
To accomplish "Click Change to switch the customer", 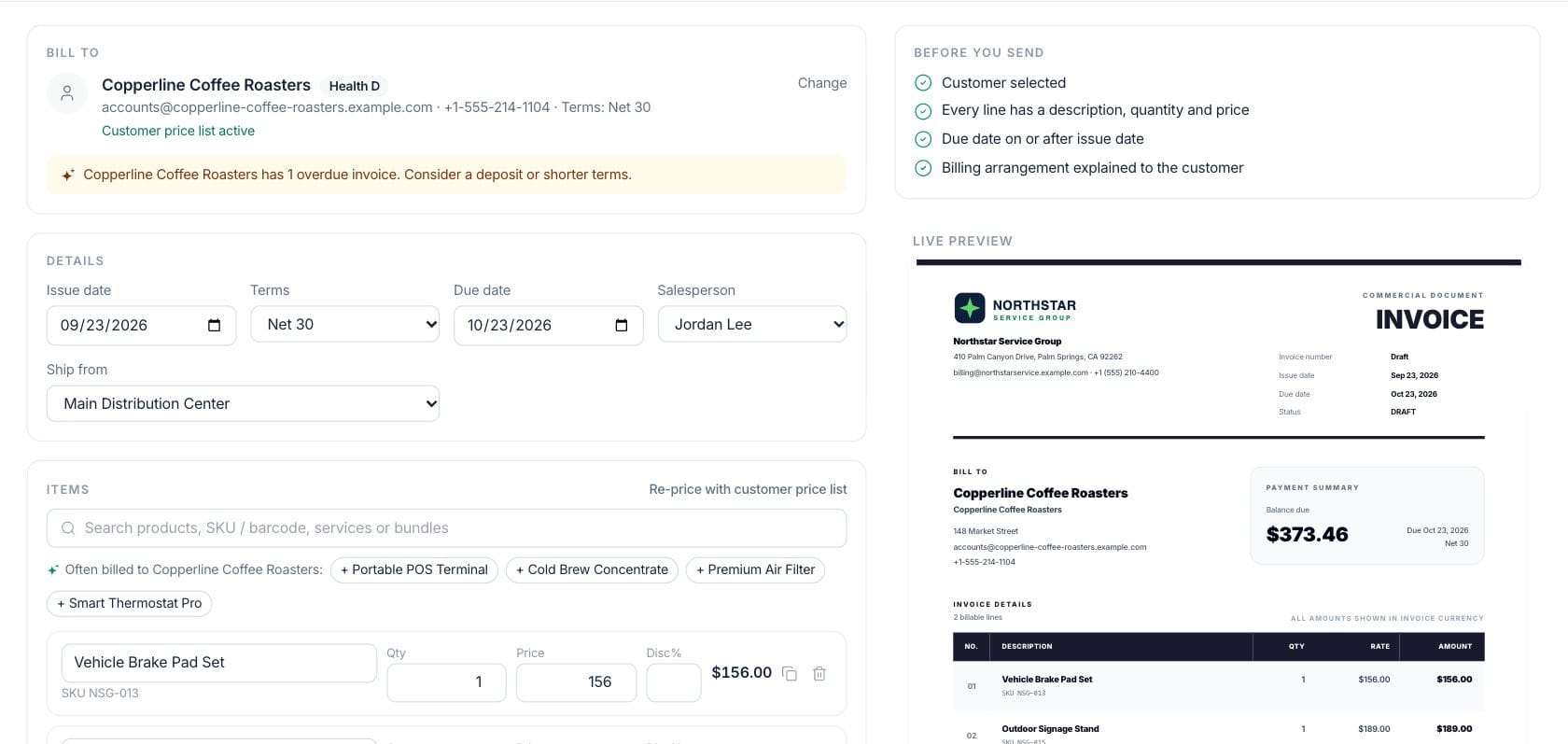I will click(x=822, y=83).
